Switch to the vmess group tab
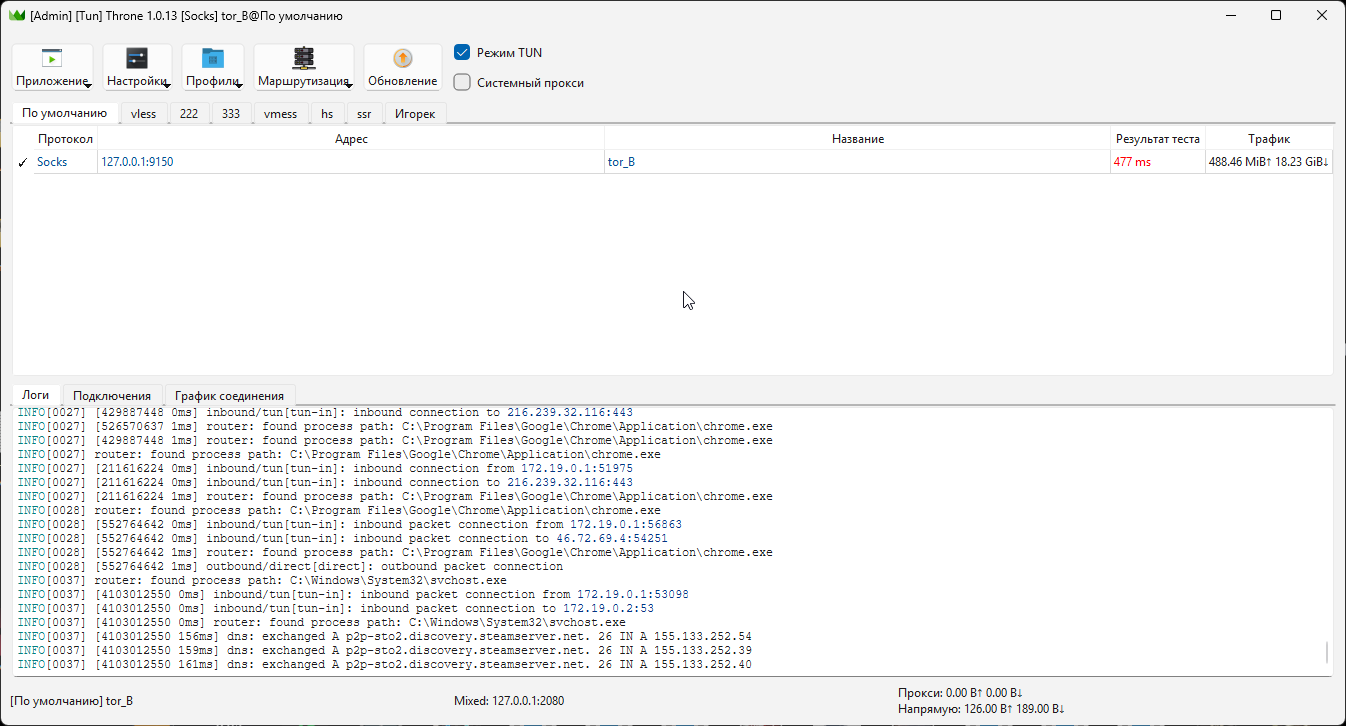Viewport: 1346px width, 726px height. (x=280, y=114)
